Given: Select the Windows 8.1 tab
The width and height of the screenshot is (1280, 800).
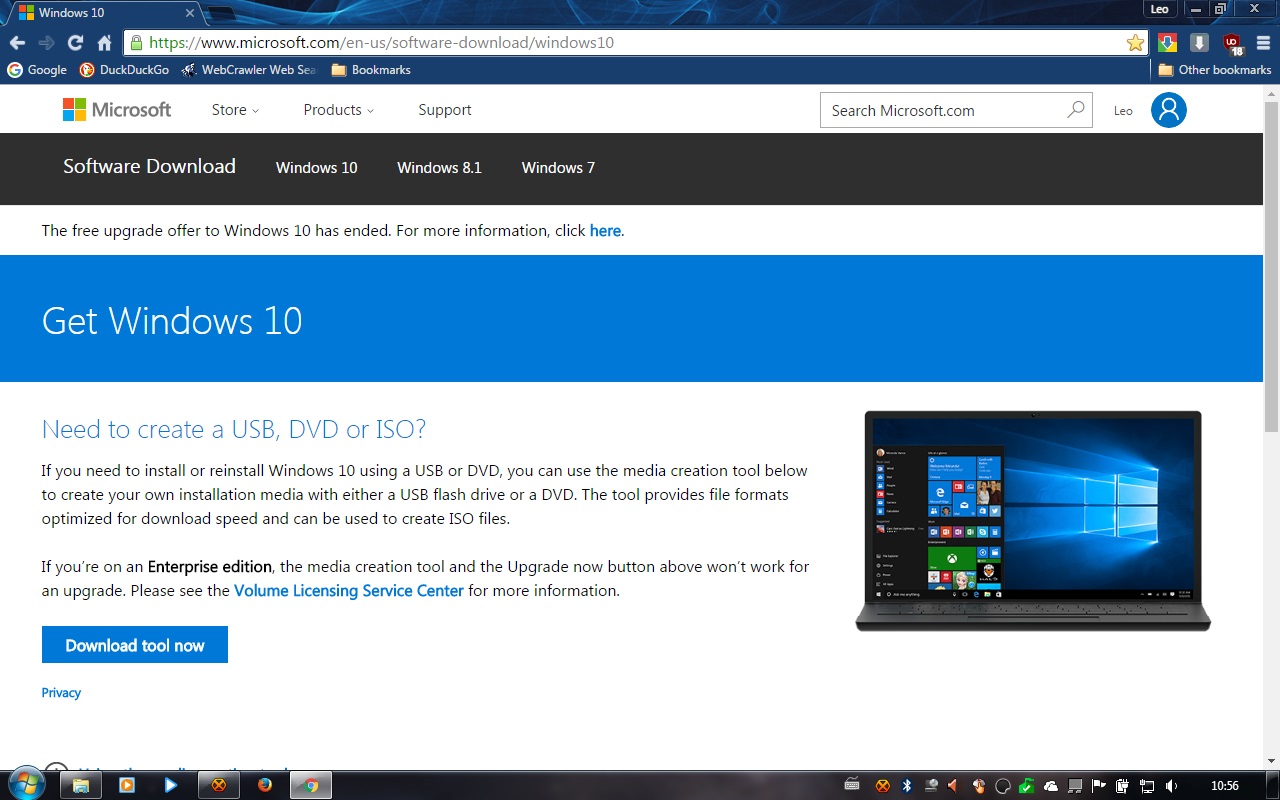Looking at the screenshot, I should point(439,167).
